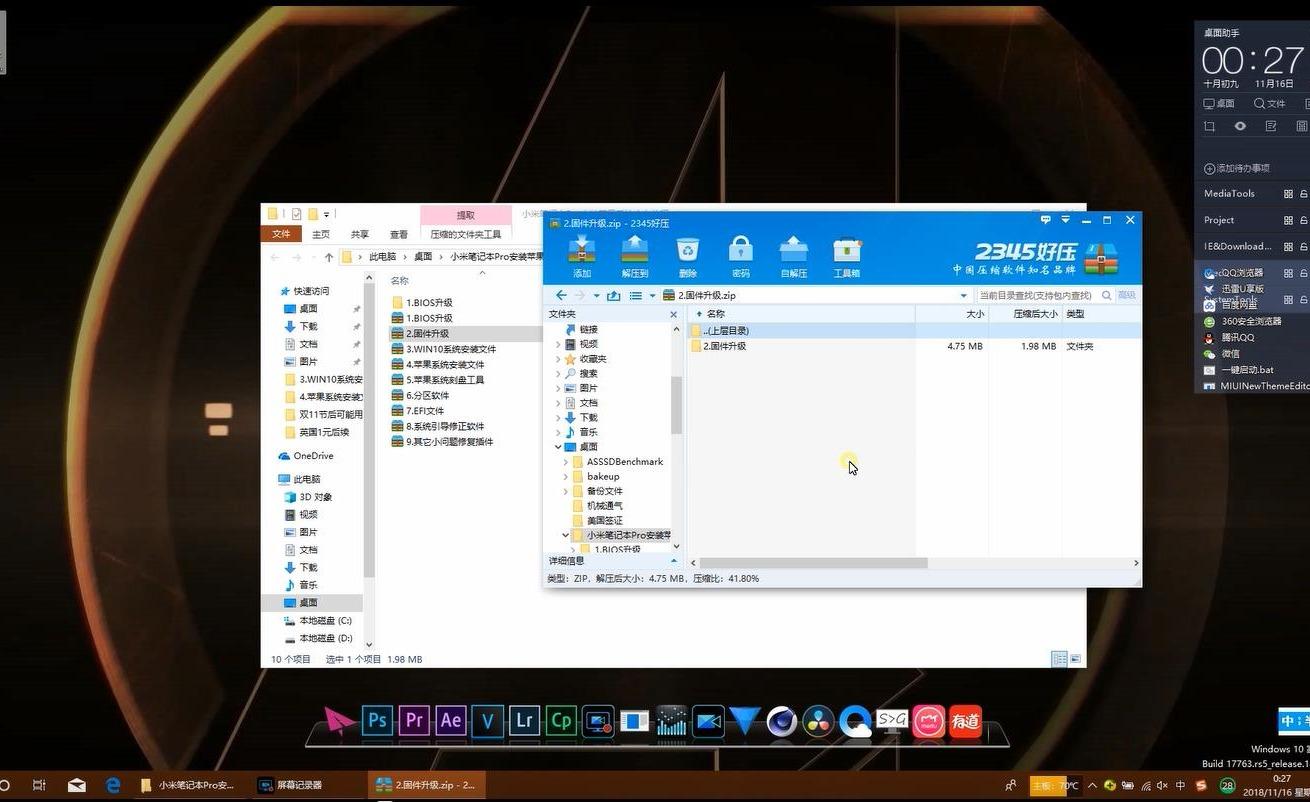Screen dimensions: 1310x802
Task: Open the view mode dropdown arrow in 2345好压
Action: pos(652,296)
